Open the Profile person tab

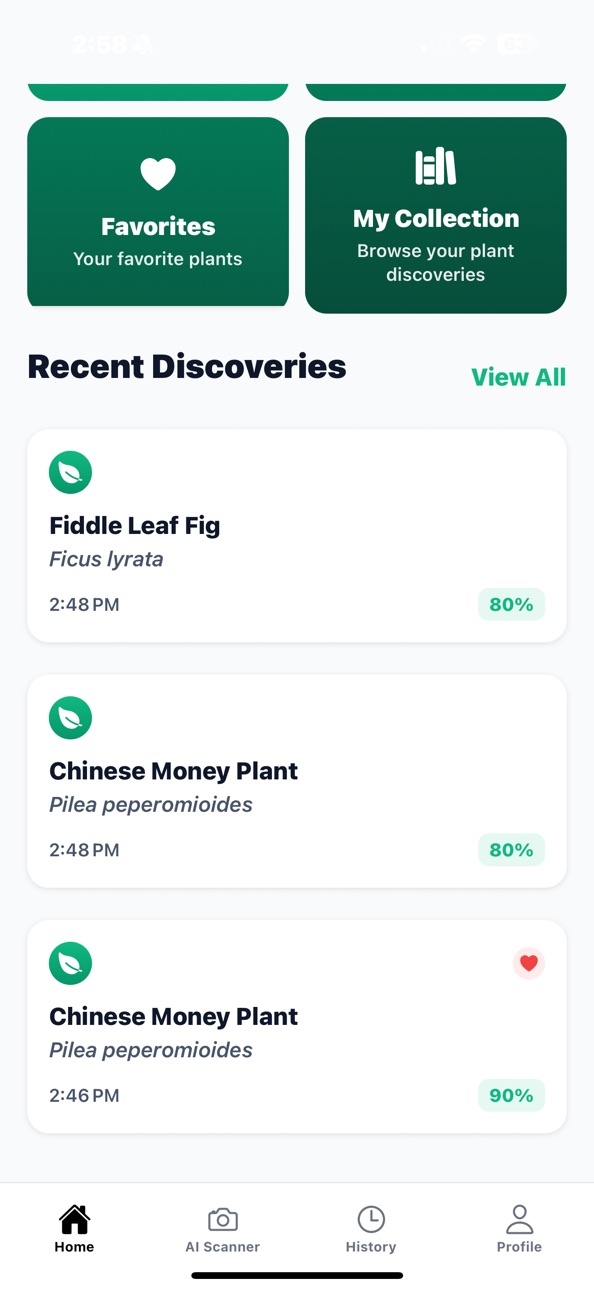[x=519, y=1229]
